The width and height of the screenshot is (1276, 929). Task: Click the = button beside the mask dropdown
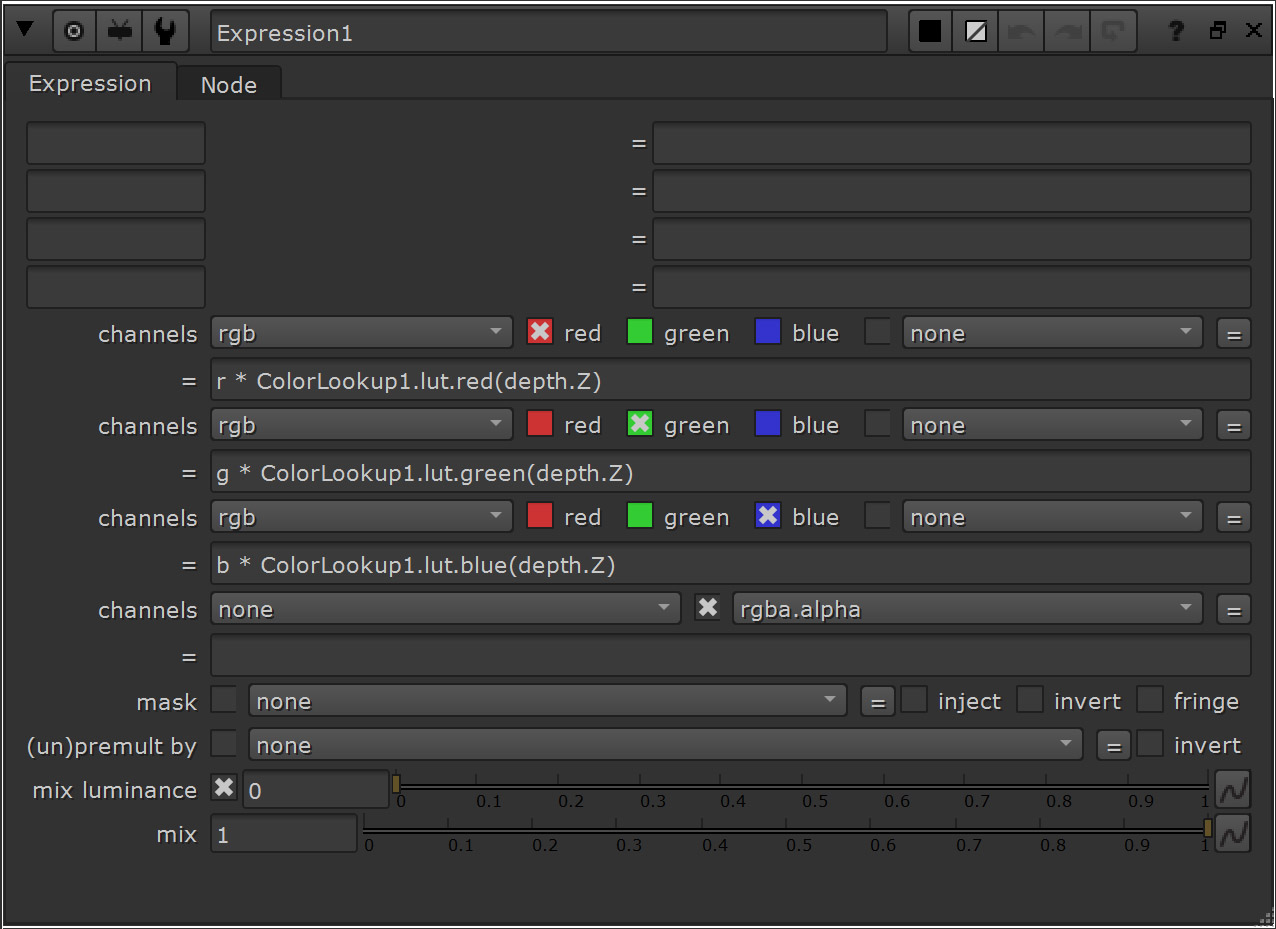877,700
